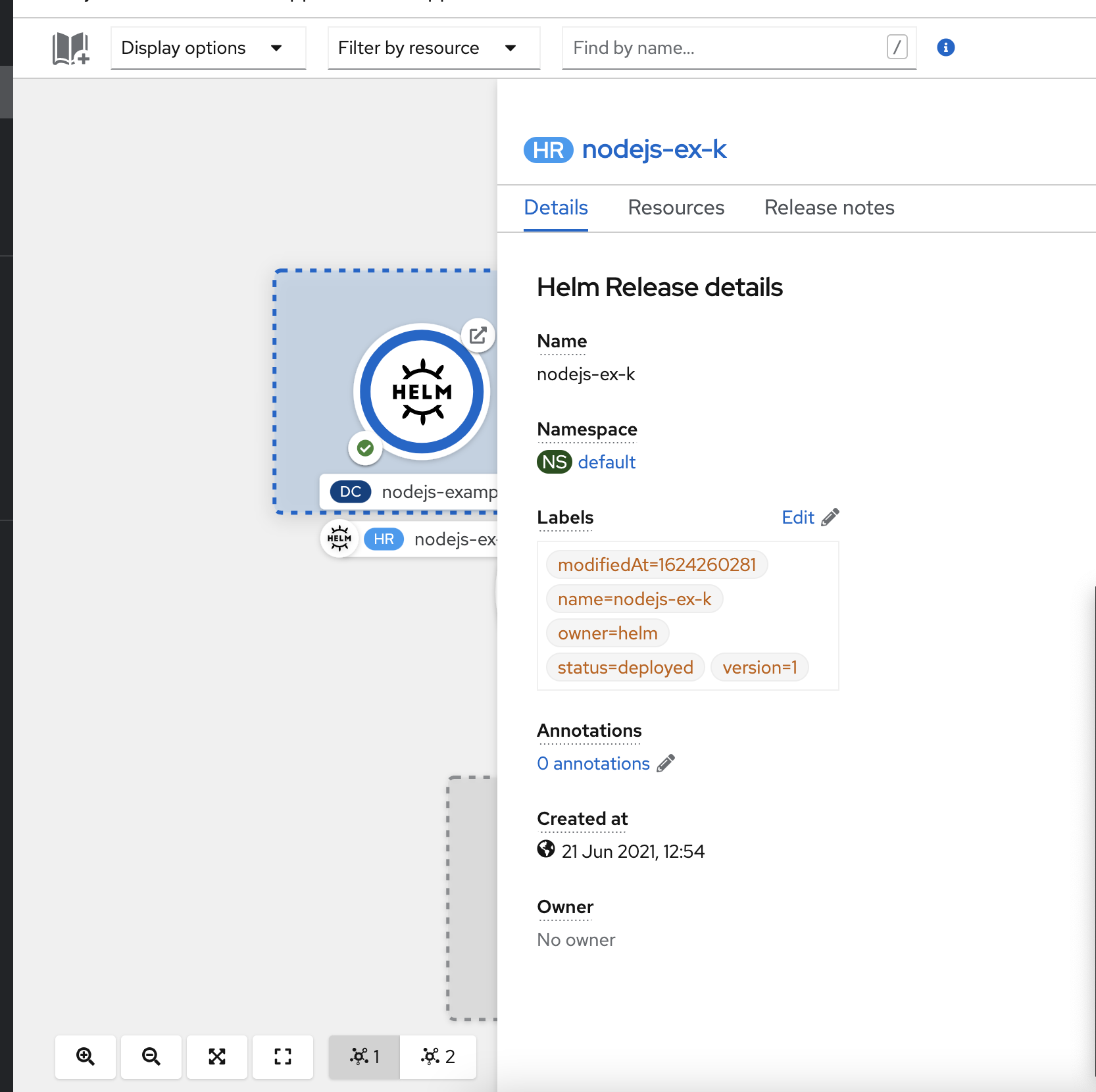Click the fit to screen topology control
The image size is (1096, 1092).
click(217, 1056)
